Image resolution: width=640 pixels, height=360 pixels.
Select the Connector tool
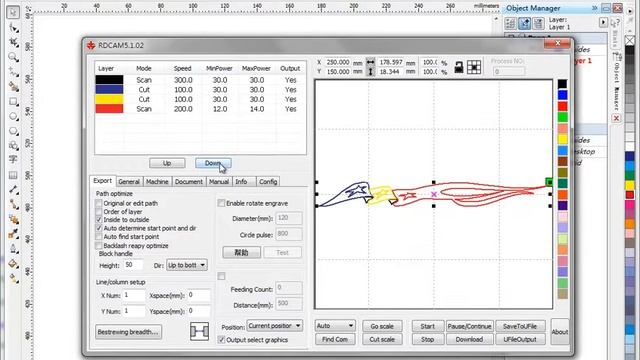13,204
